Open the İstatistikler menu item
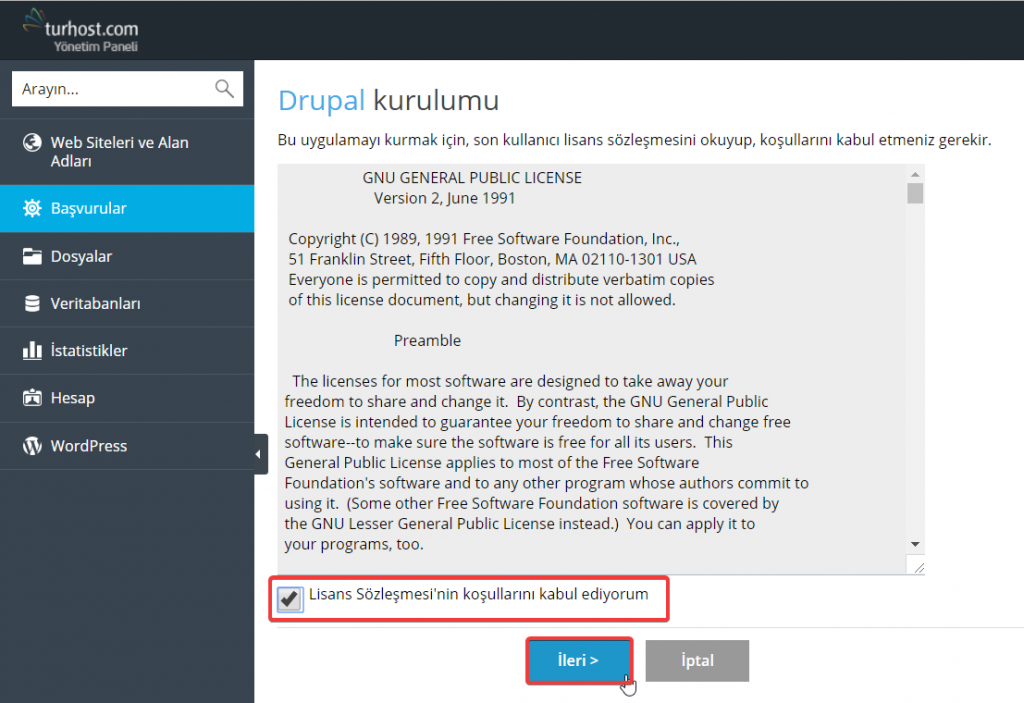The height and width of the screenshot is (703, 1024). click(x=89, y=351)
